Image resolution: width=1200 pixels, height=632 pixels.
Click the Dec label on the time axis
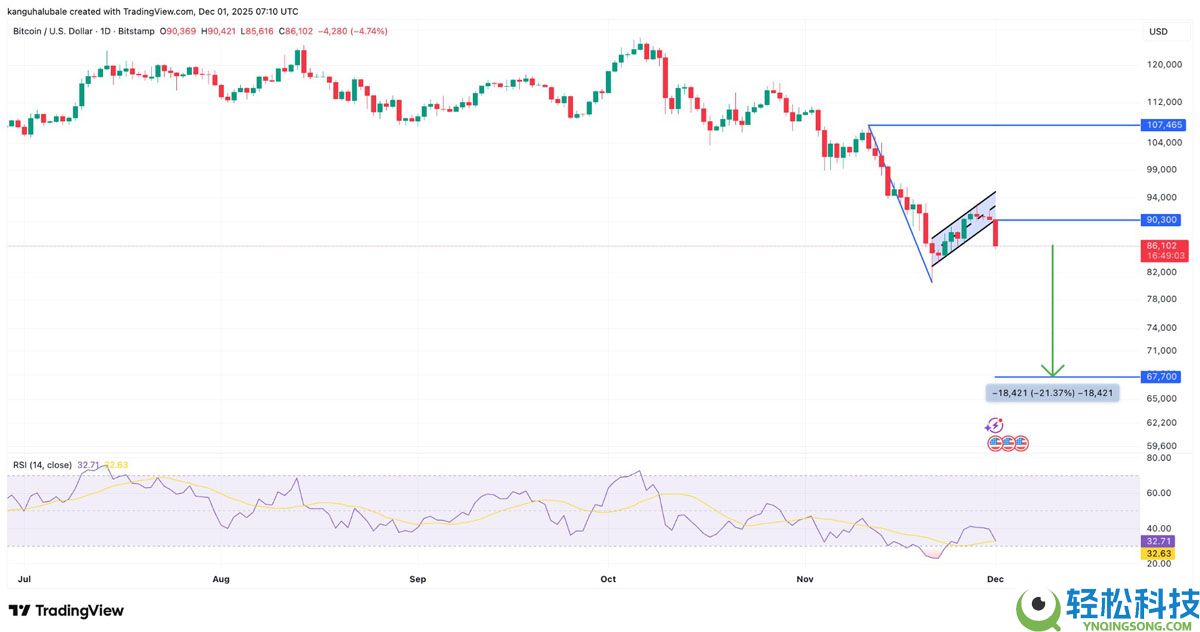[x=995, y=579]
